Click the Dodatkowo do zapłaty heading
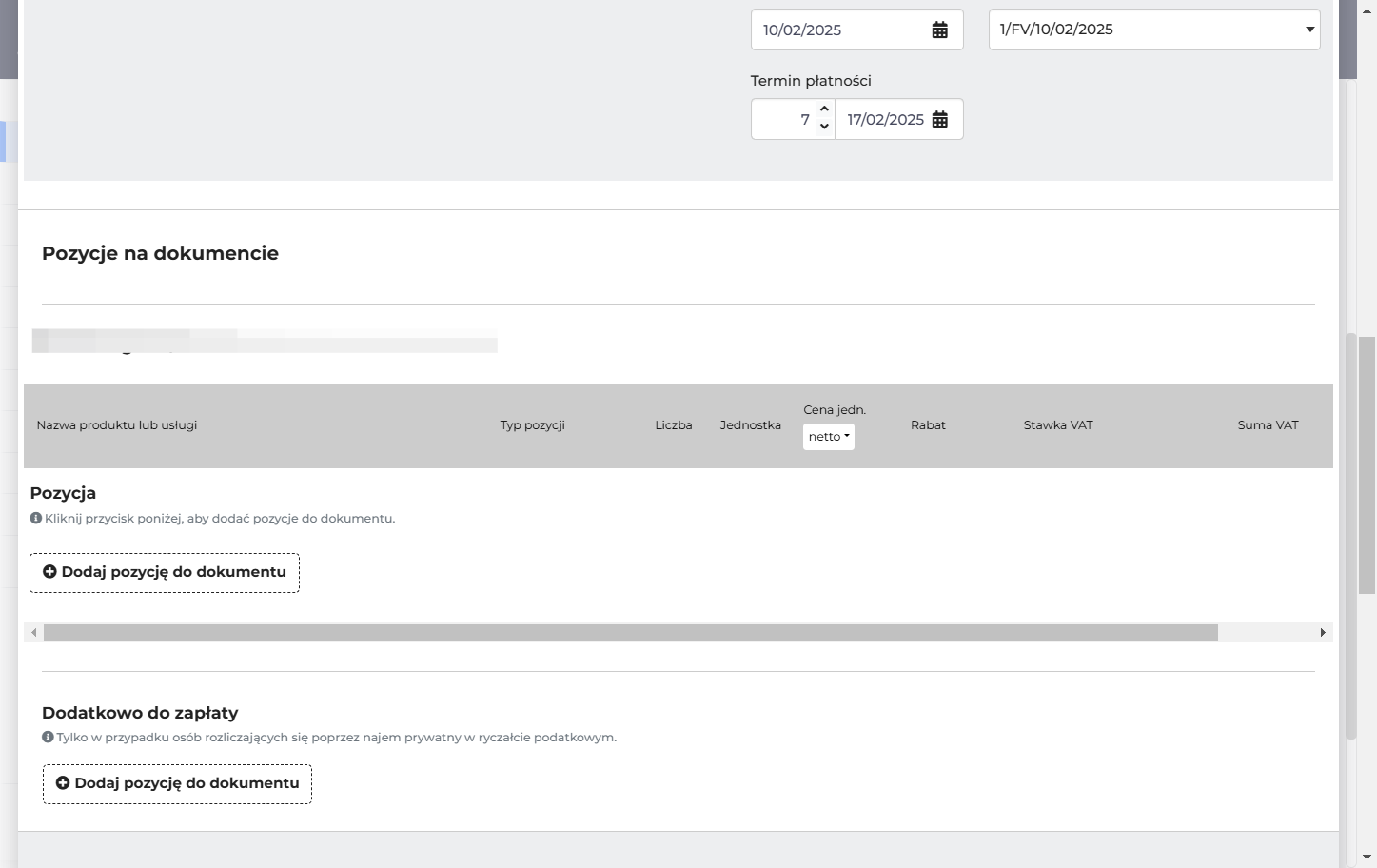1377x868 pixels. tap(140, 713)
